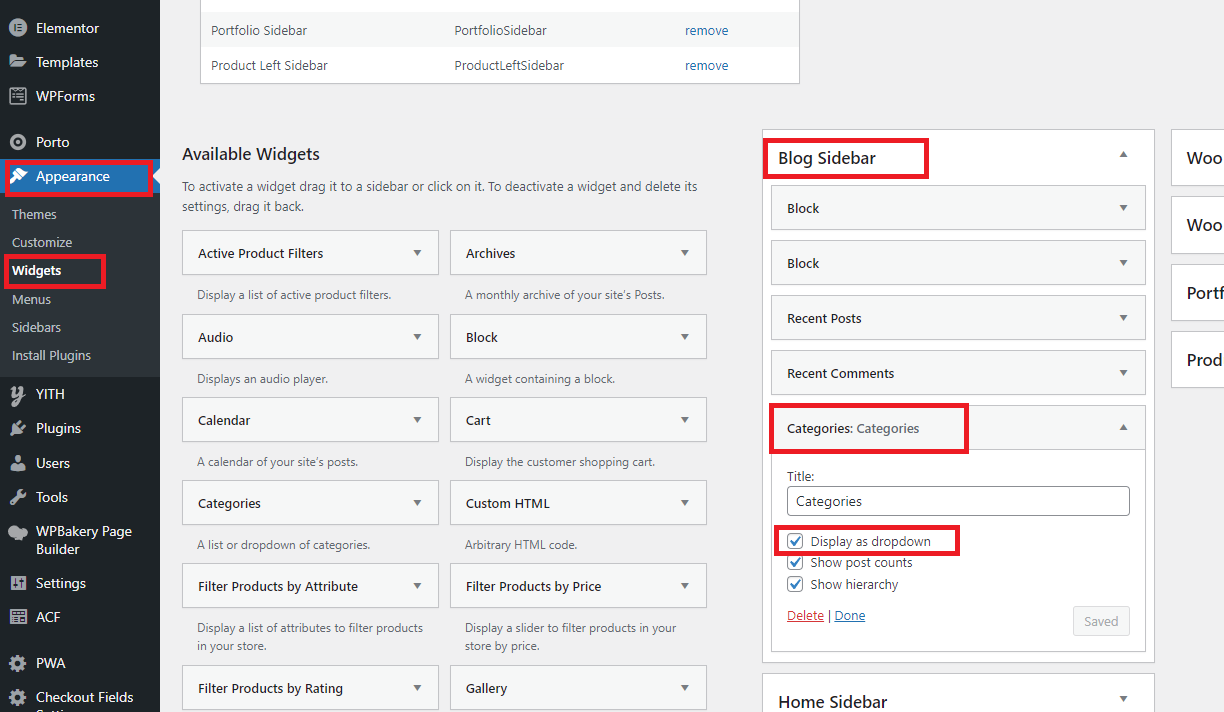Collapse the Blog Sidebar panel arrow

tap(1123, 155)
